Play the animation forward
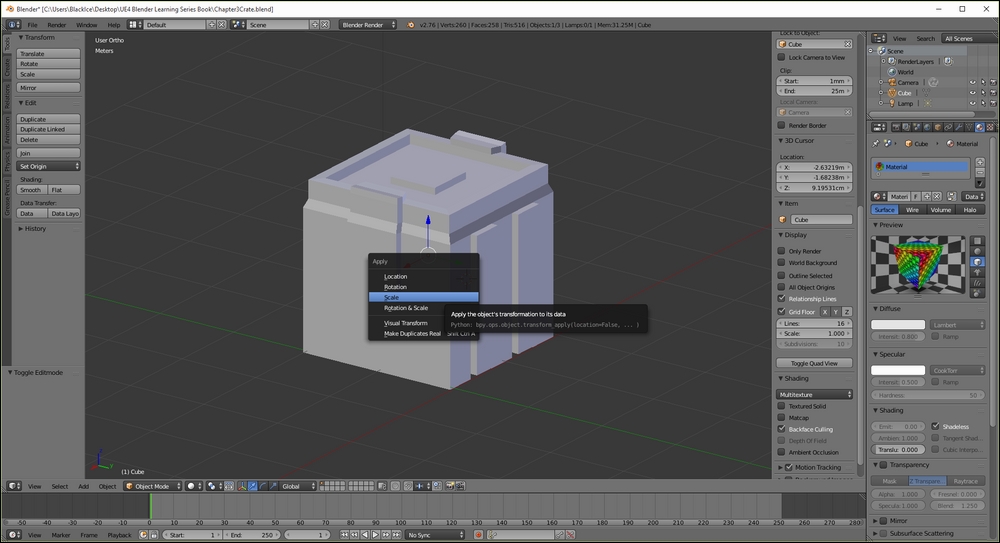Screen dimensions: 1000x543 (x=375, y=535)
